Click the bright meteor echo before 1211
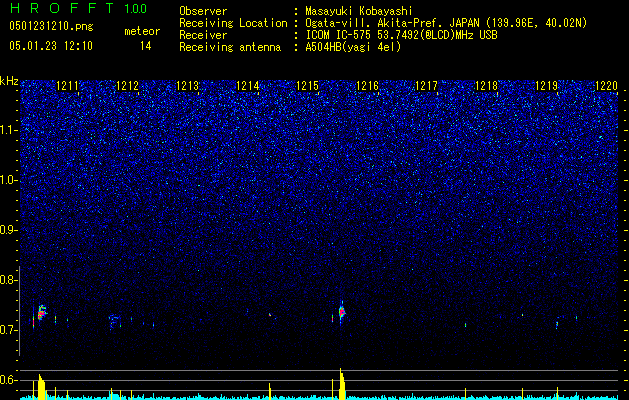Image resolution: width=629 pixels, height=400 pixels. 41,313
